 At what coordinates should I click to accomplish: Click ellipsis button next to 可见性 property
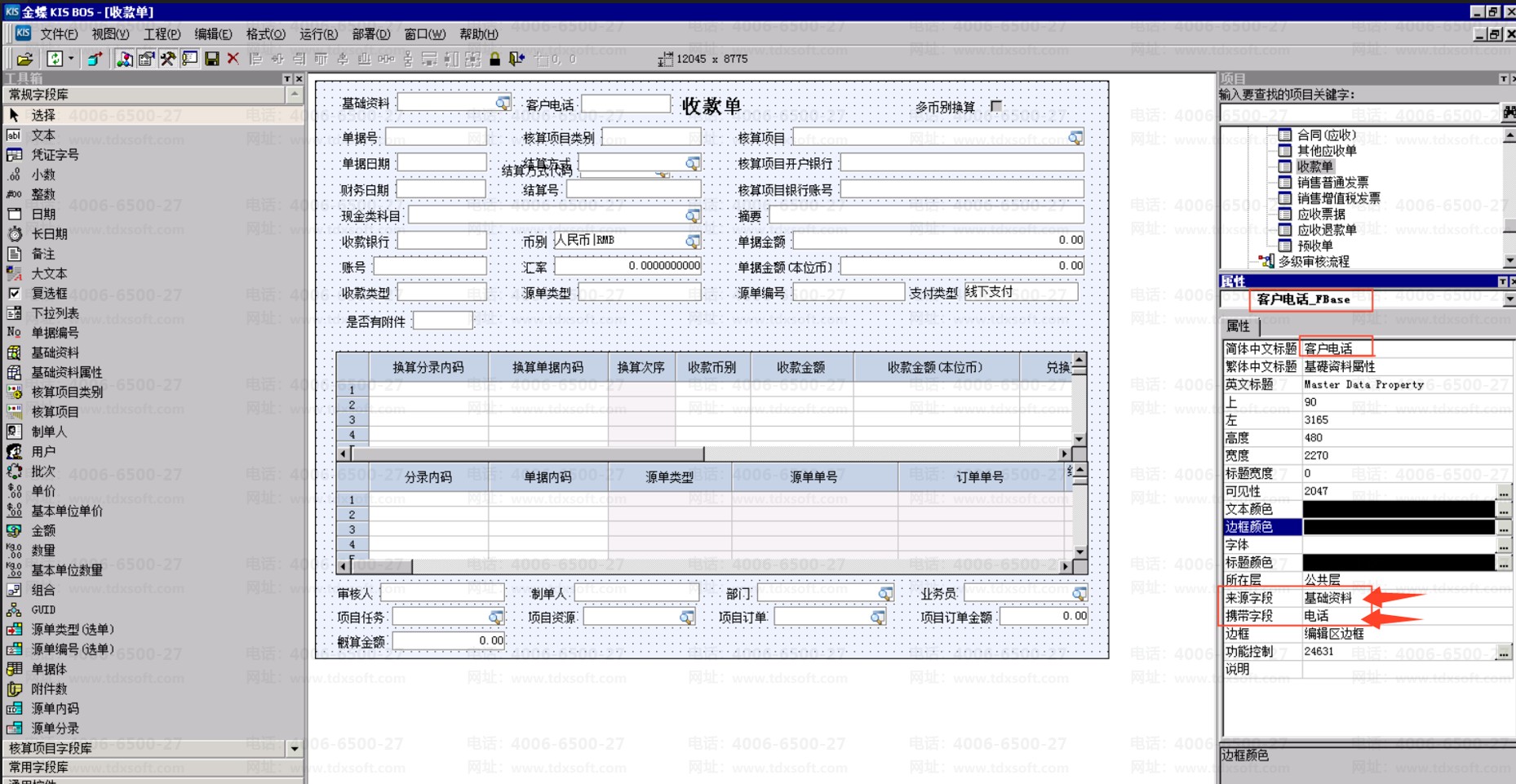click(1503, 492)
